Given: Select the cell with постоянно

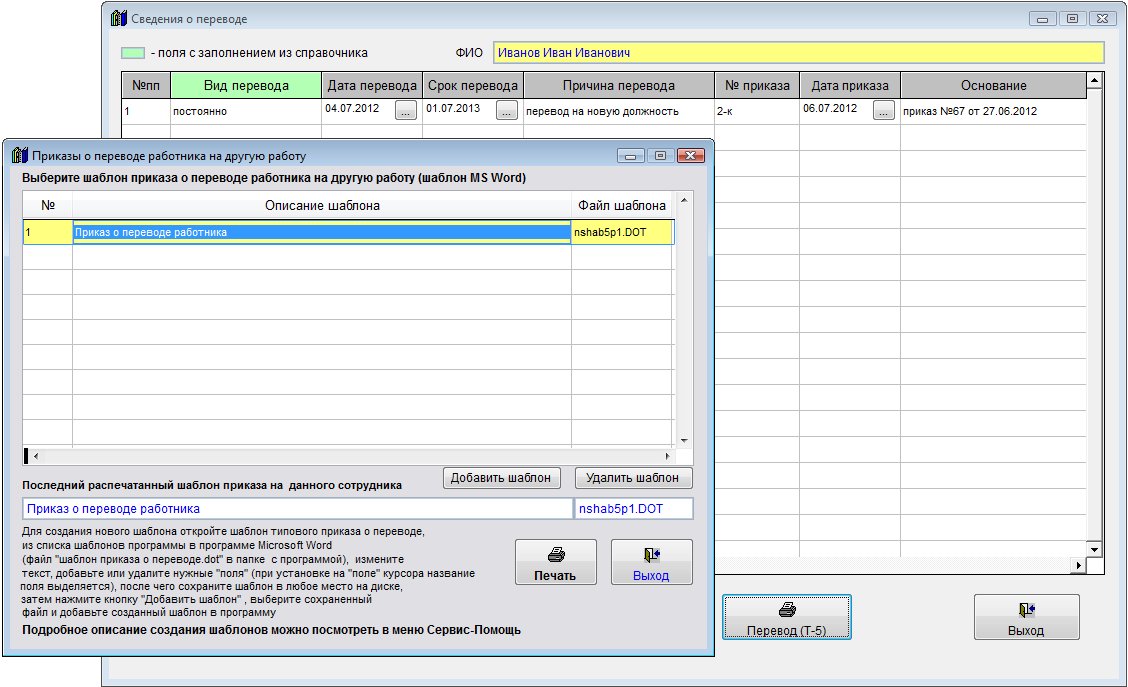Looking at the screenshot, I should (x=246, y=112).
